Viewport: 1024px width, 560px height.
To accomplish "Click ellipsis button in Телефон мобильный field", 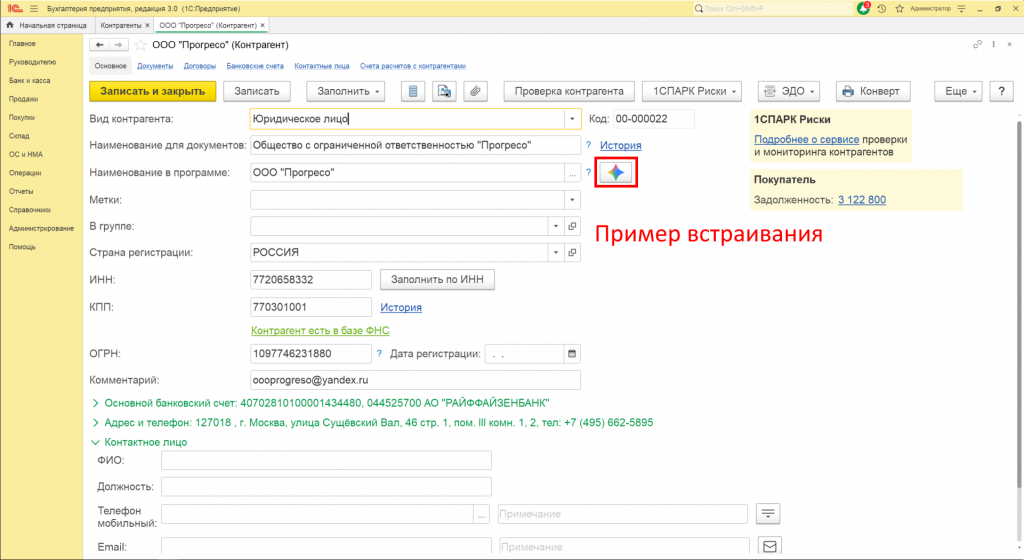I will 481,514.
